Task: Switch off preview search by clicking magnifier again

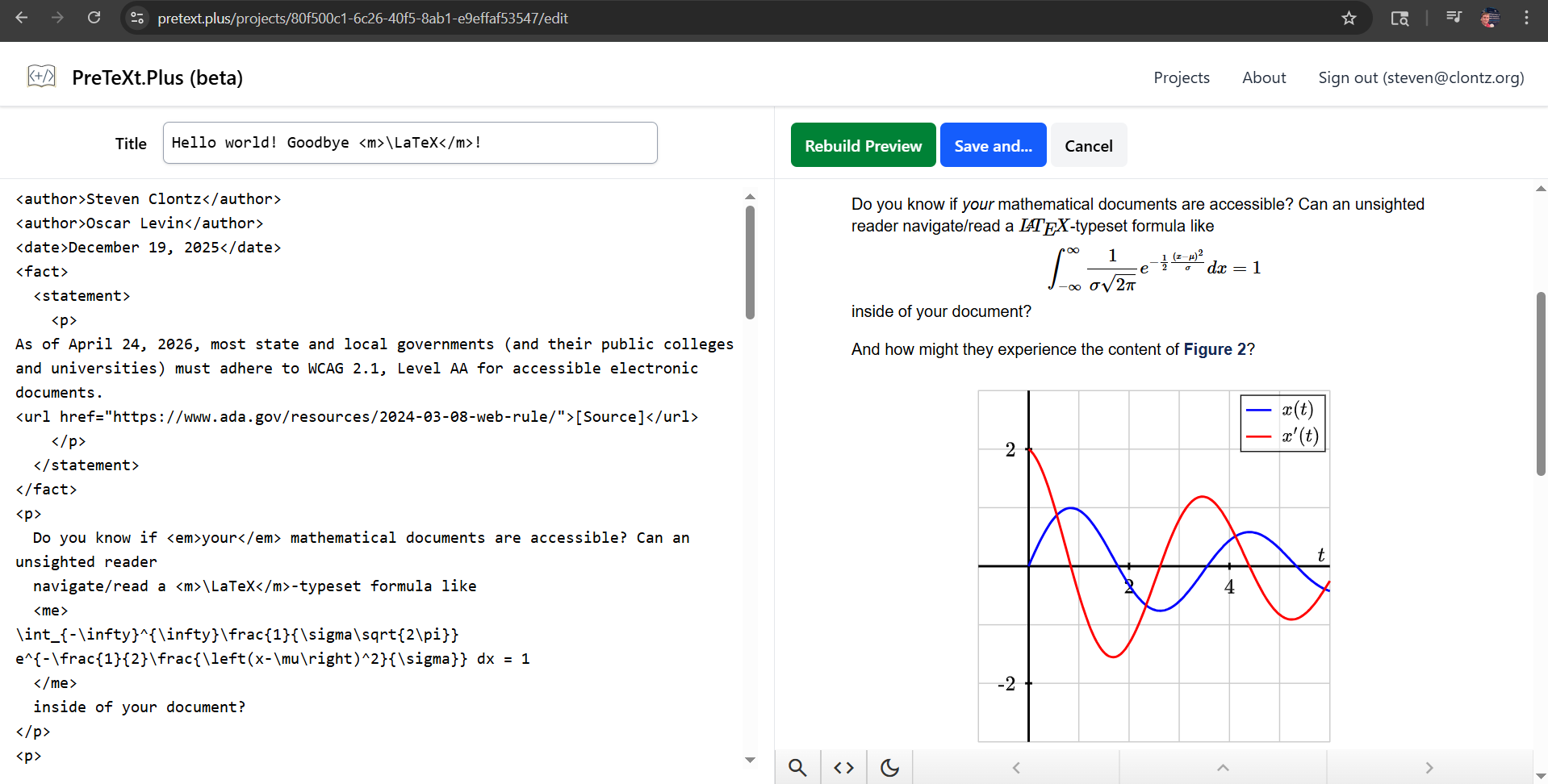Action: click(x=797, y=767)
